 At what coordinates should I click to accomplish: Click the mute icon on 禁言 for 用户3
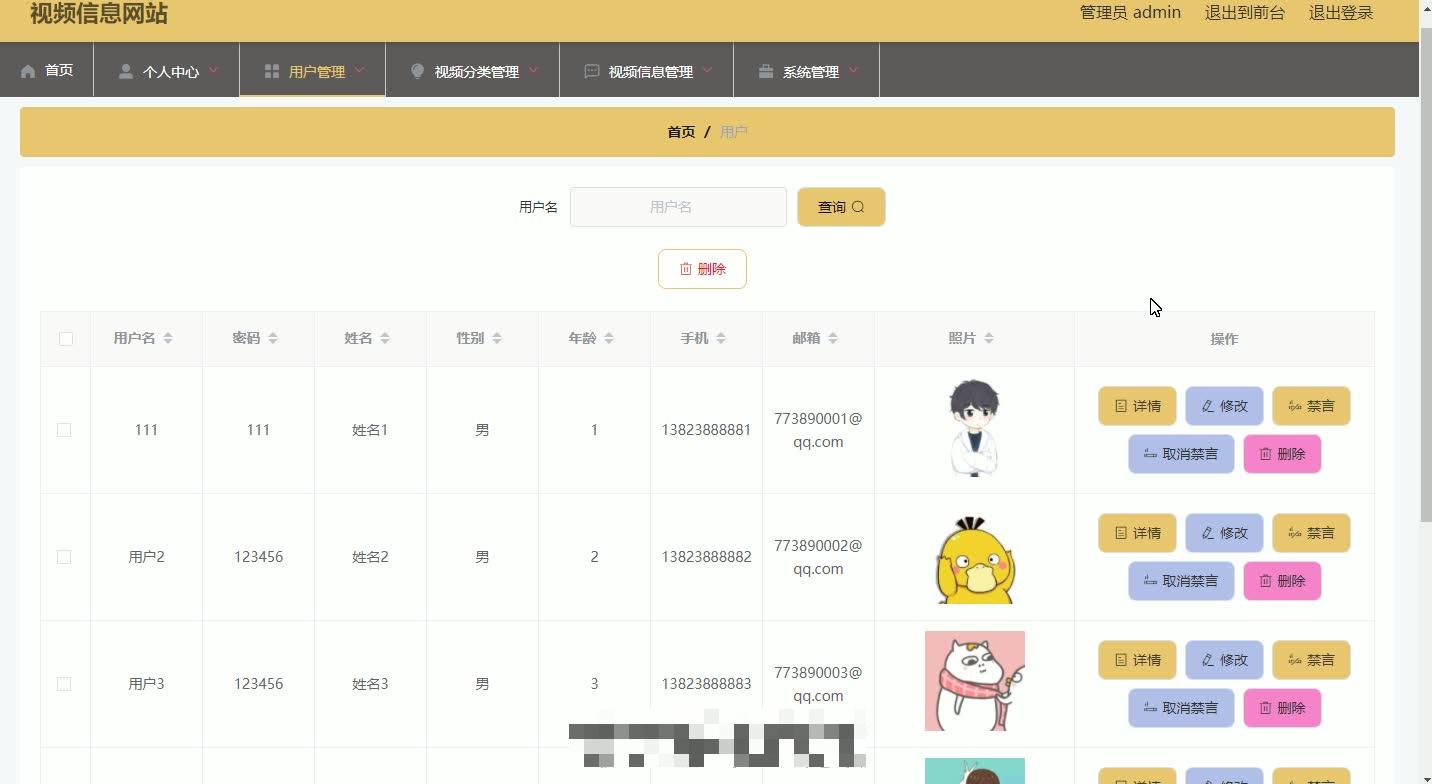tap(1297, 660)
